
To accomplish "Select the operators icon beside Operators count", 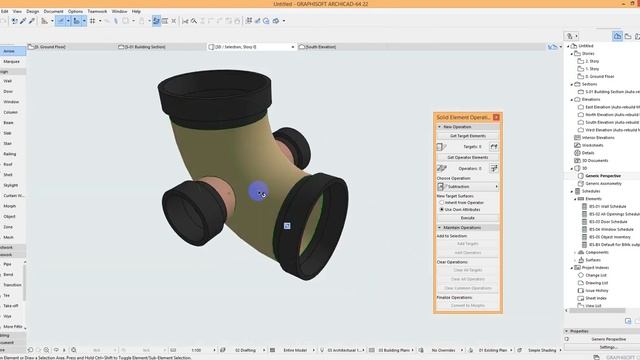I will pyautogui.click(x=494, y=168).
